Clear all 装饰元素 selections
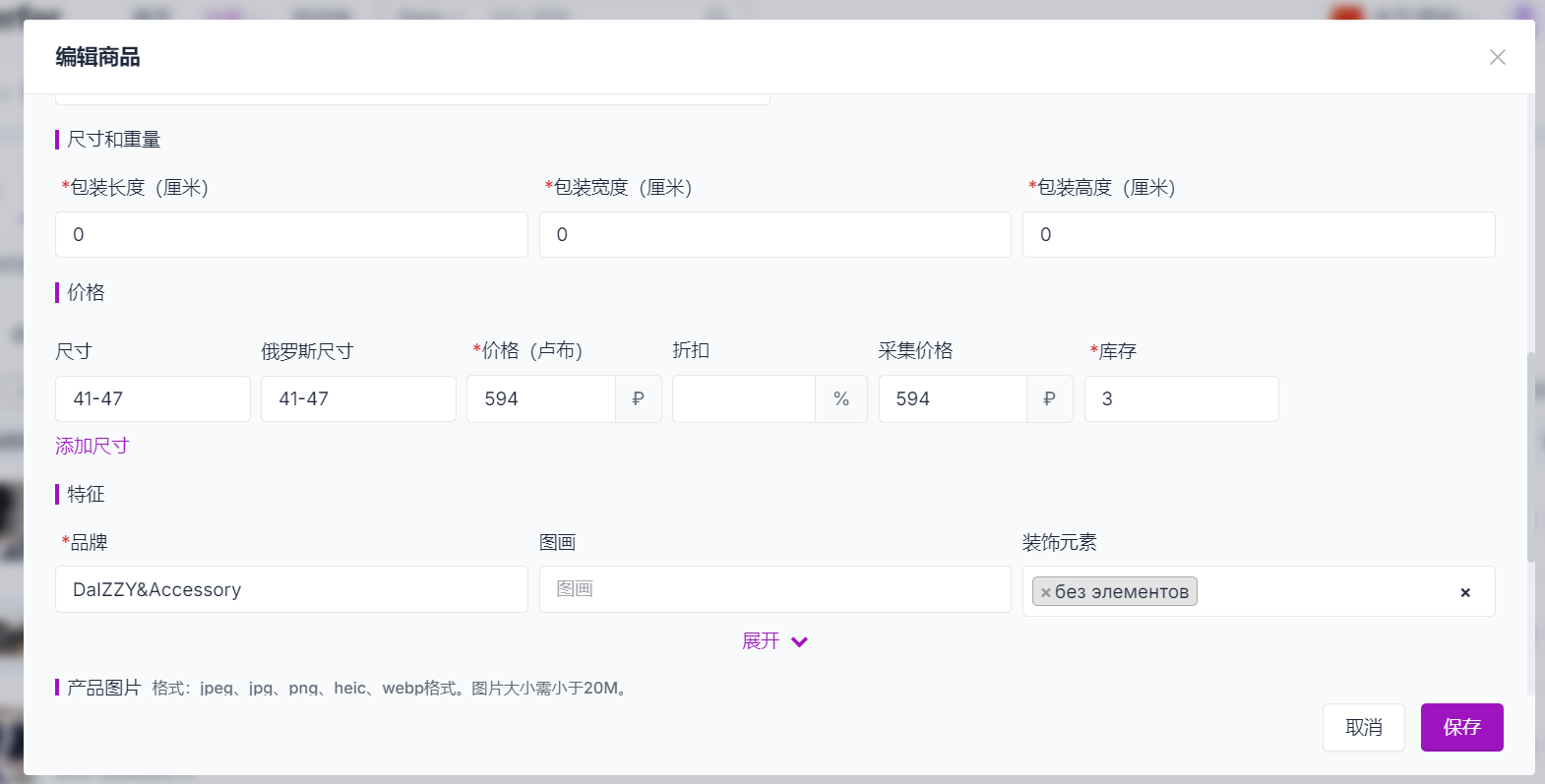This screenshot has width=1545, height=784. pyautogui.click(x=1464, y=592)
